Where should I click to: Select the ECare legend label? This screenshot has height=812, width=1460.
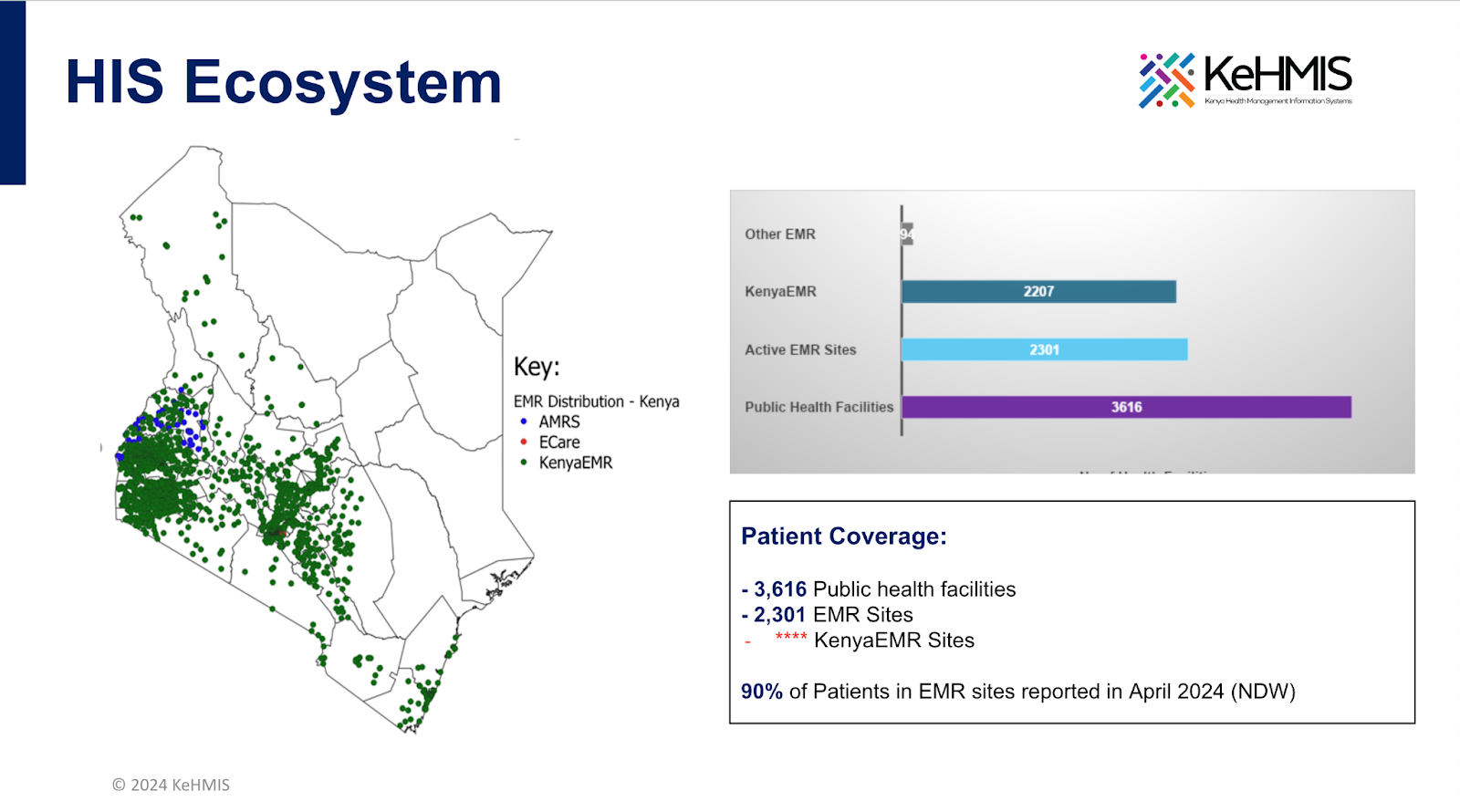[x=559, y=442]
